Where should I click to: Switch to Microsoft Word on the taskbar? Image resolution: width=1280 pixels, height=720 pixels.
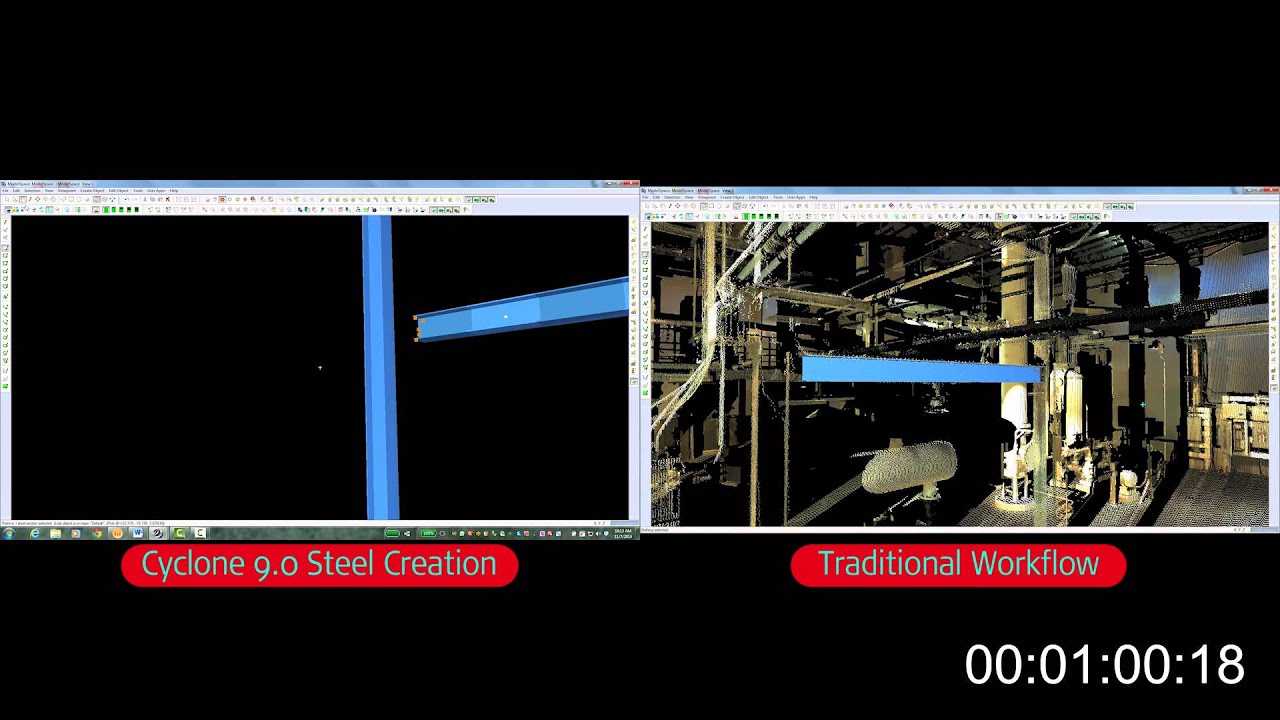[138, 534]
